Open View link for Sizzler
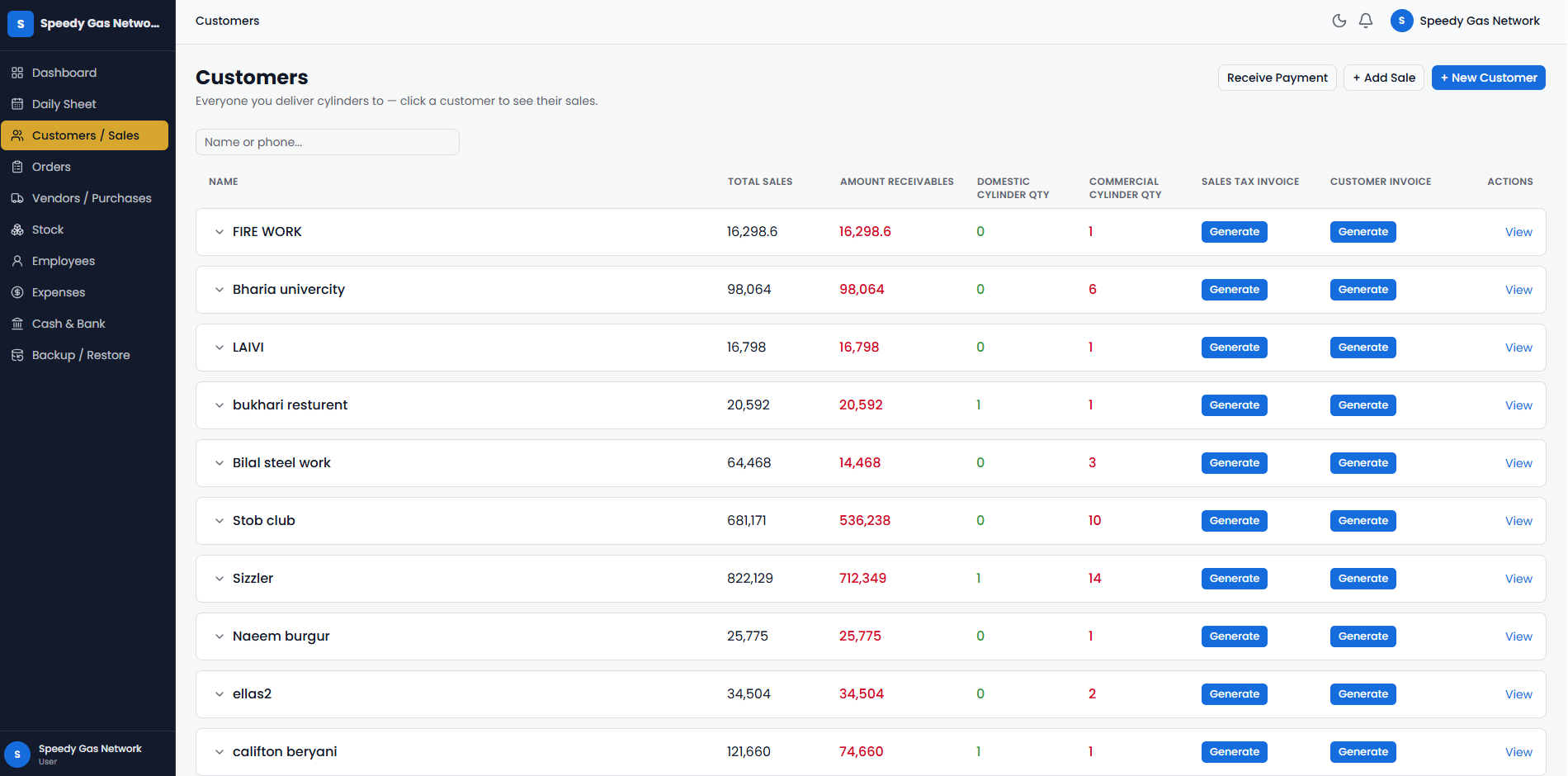 [x=1518, y=579]
